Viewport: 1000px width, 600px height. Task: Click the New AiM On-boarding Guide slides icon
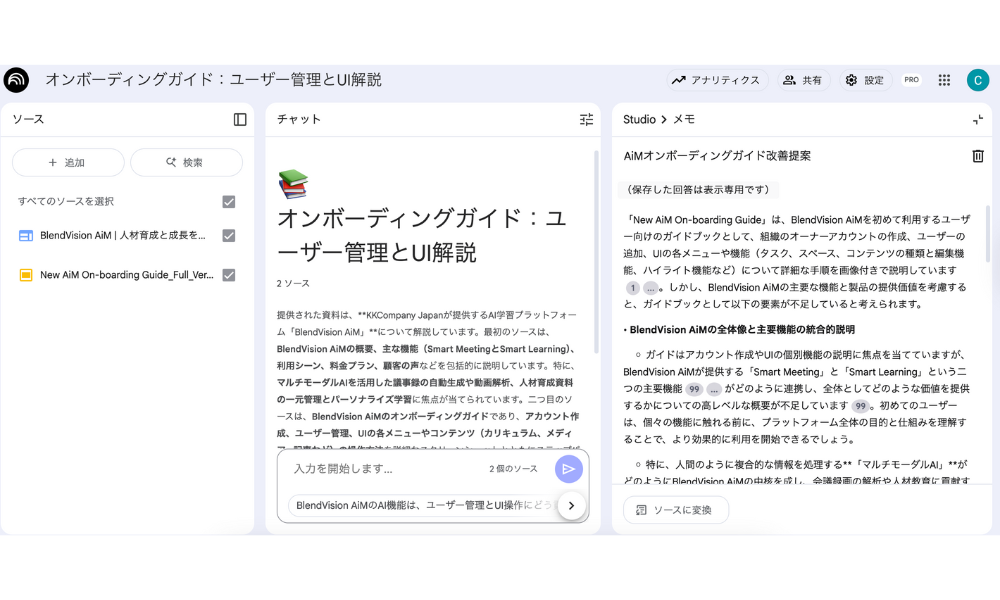click(x=26, y=275)
